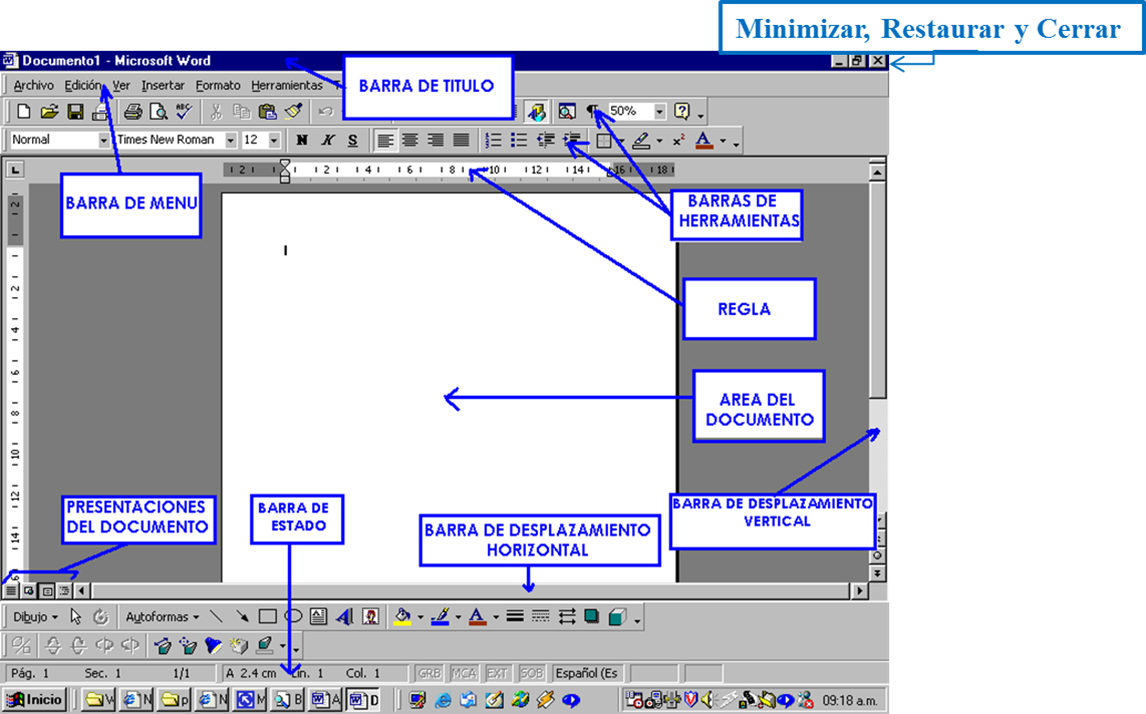Select the 3D effect icon

[x=617, y=615]
